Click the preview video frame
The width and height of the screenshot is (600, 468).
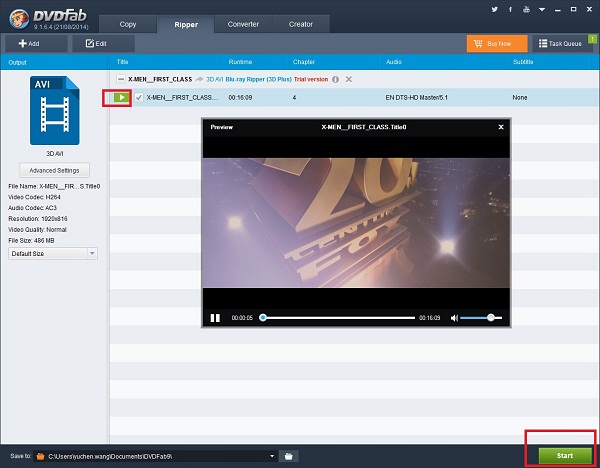click(356, 223)
